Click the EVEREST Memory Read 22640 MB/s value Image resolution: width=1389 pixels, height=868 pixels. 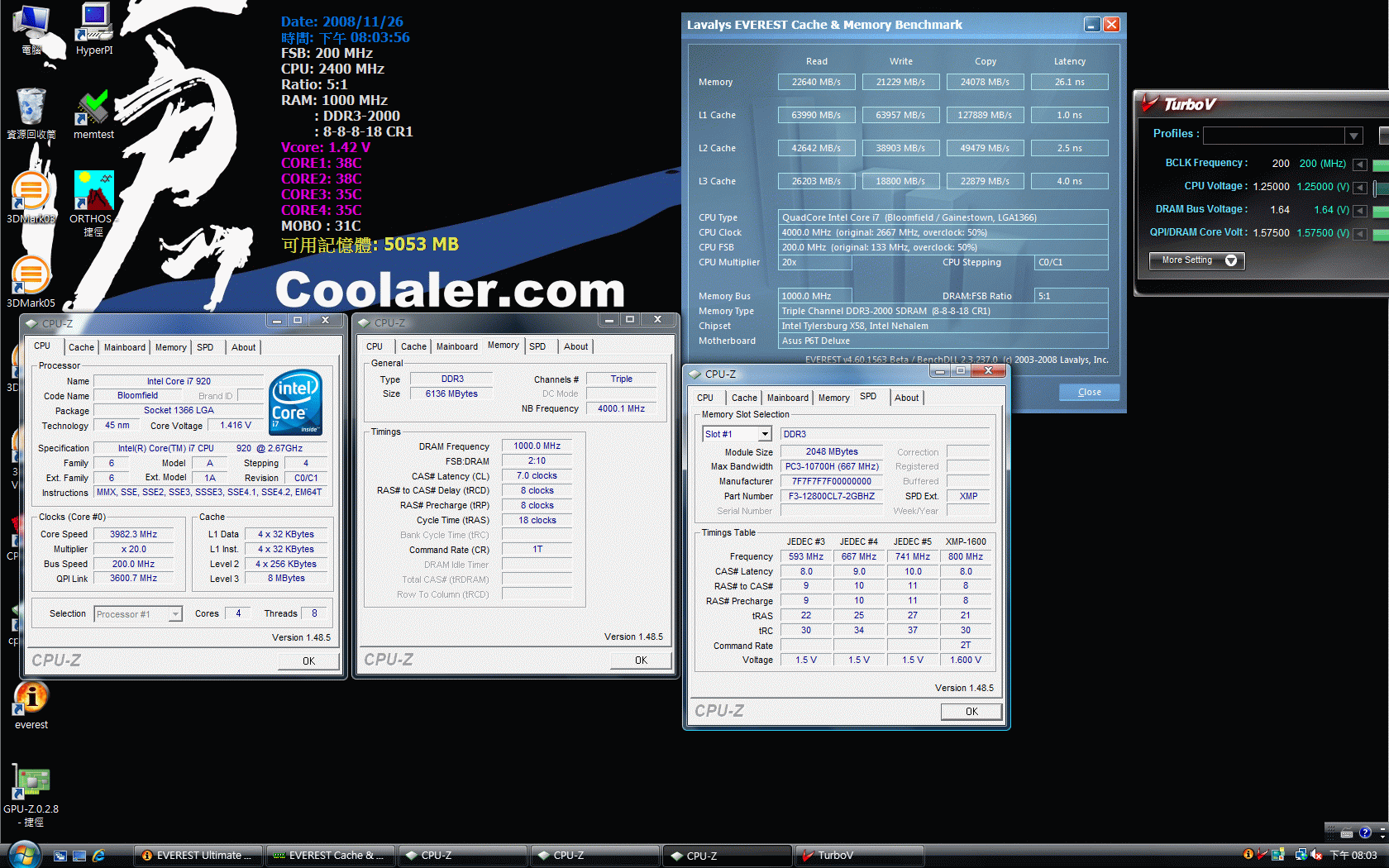[x=816, y=82]
